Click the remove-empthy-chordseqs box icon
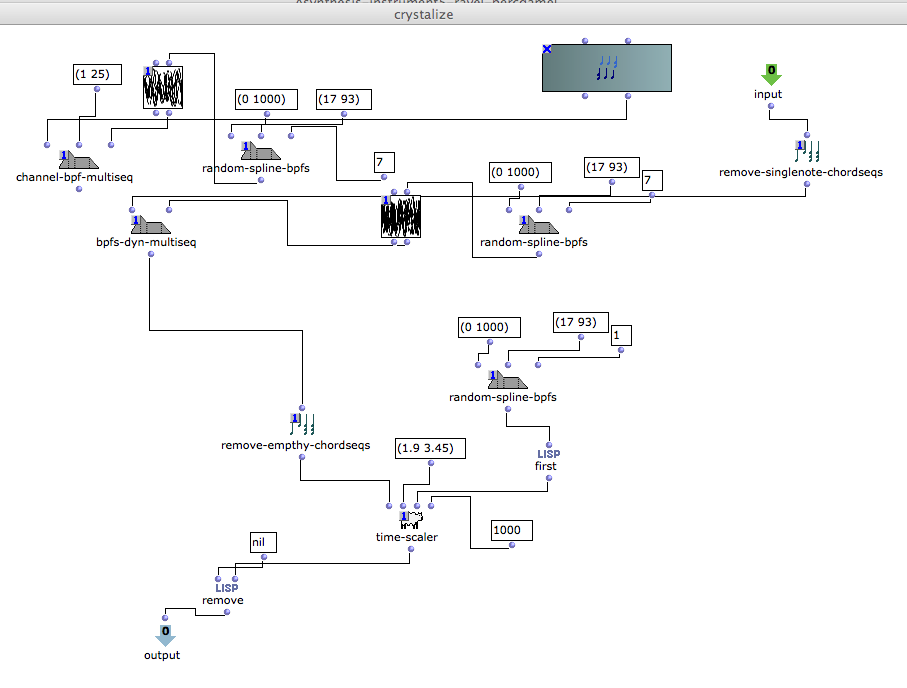Image resolution: width=907 pixels, height=688 pixels. [301, 424]
